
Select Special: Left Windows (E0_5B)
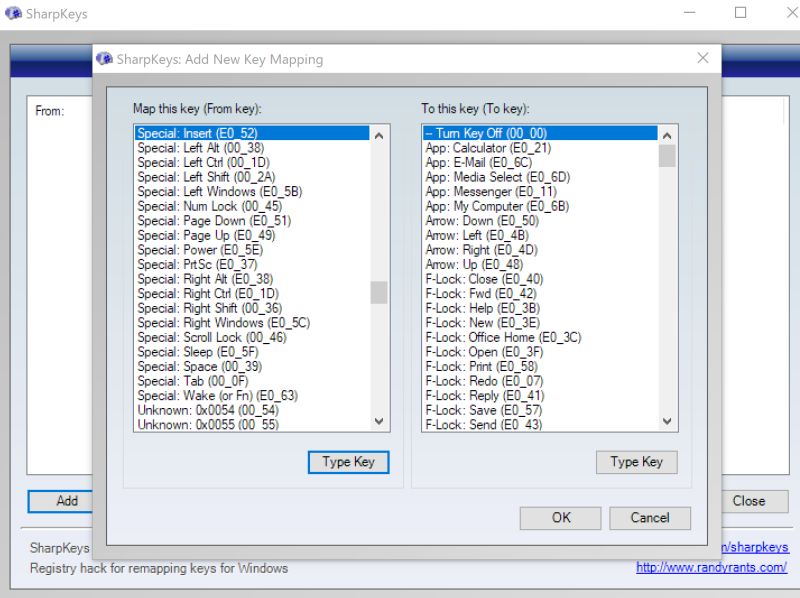pyautogui.click(x=252, y=191)
